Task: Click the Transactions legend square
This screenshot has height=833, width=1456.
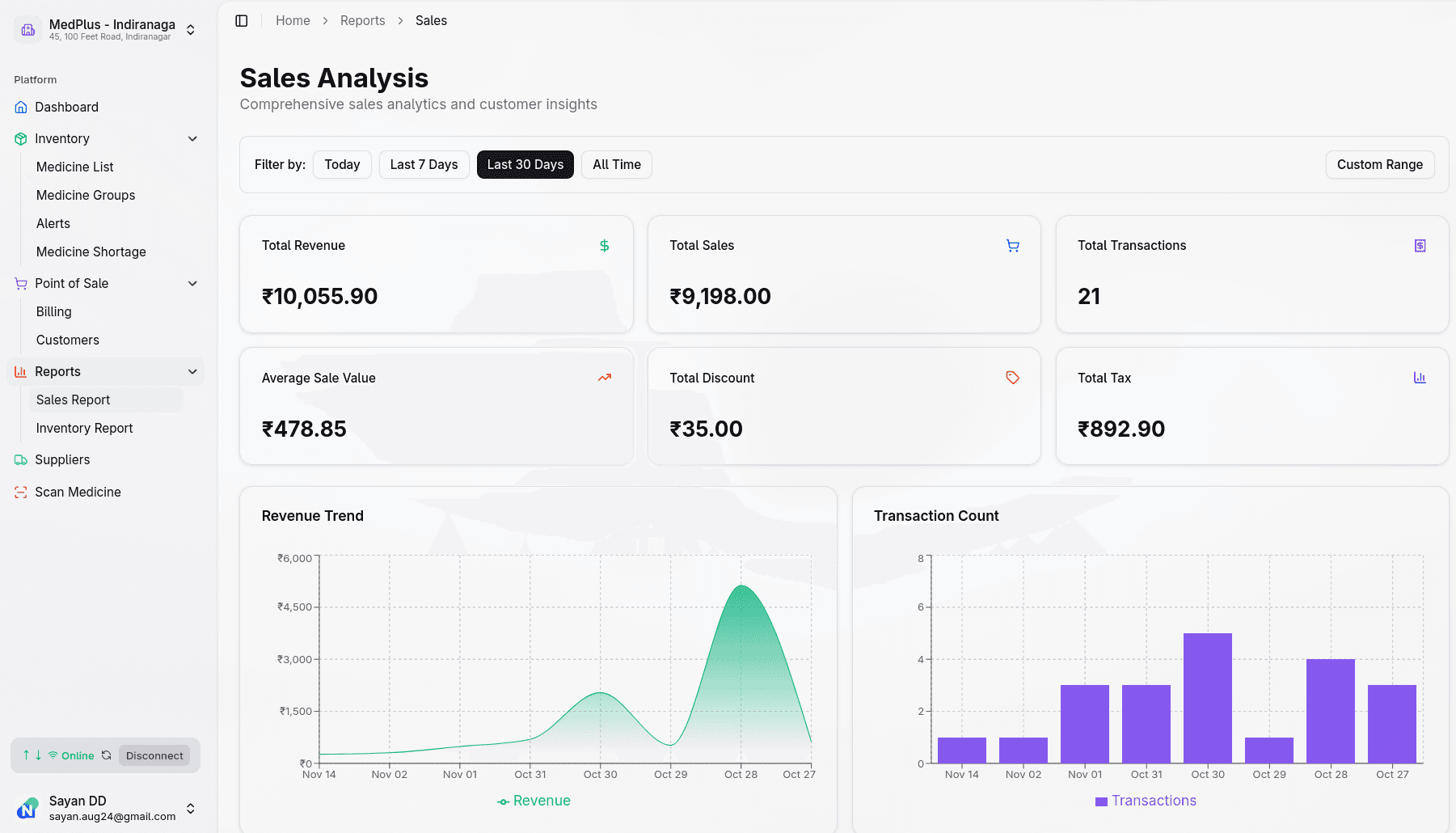Action: pos(1101,801)
